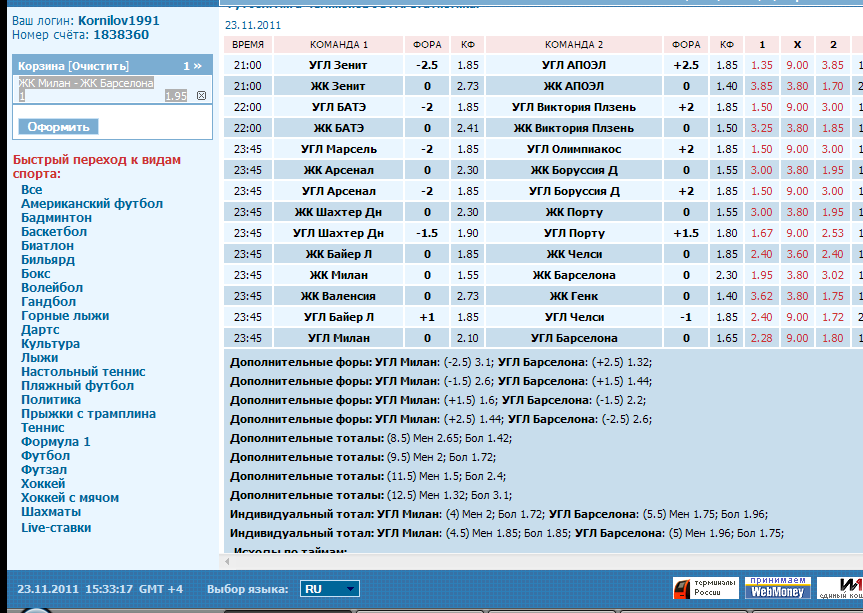This screenshot has height=613, width=863.
Task: Select Хоккей in the sports list
Action: point(43,484)
